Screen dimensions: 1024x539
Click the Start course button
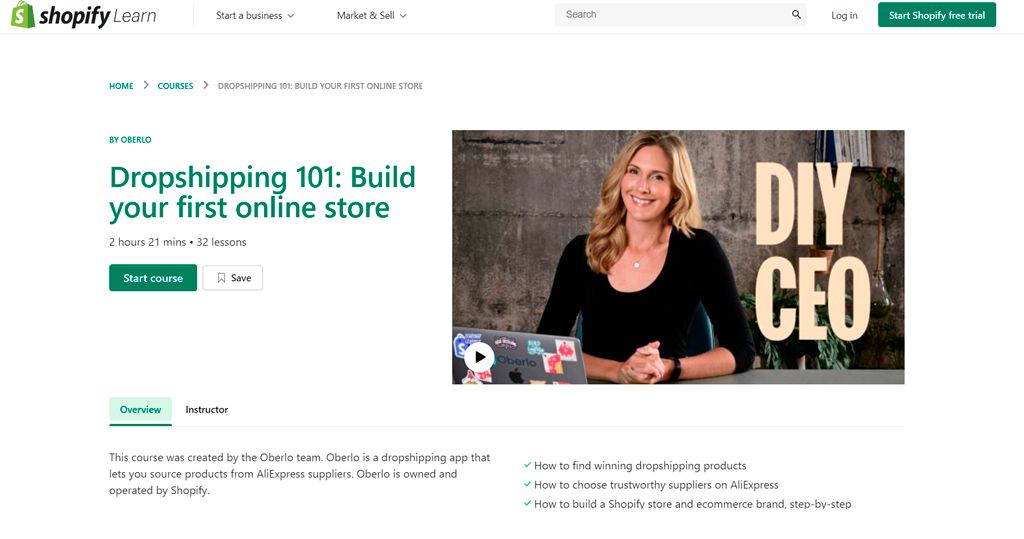[x=153, y=278]
